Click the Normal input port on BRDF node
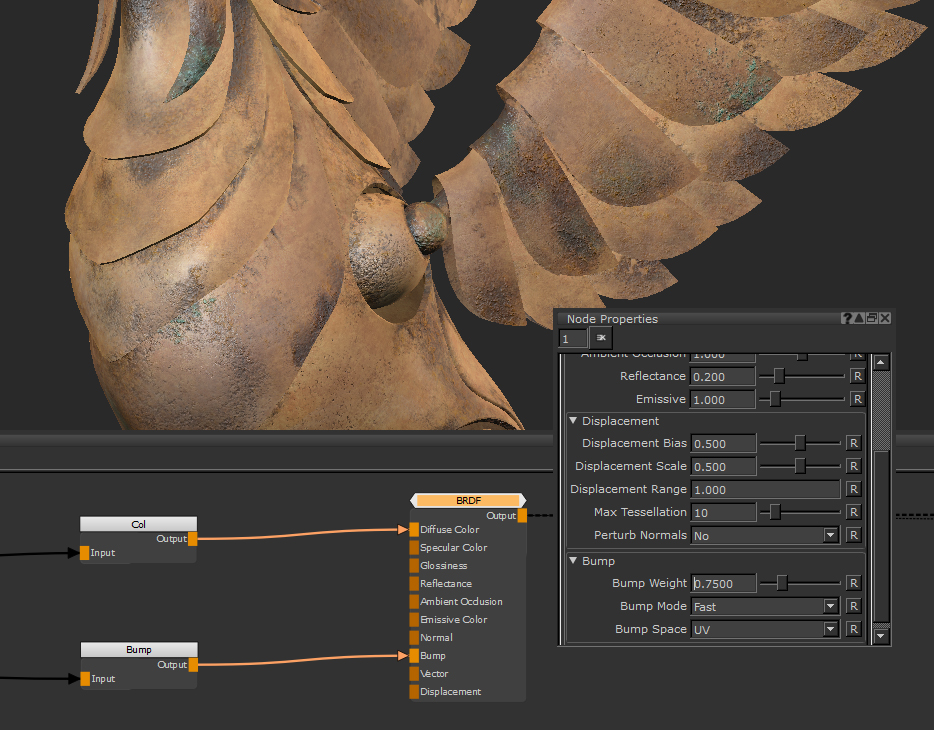The width and height of the screenshot is (934, 730). point(414,638)
